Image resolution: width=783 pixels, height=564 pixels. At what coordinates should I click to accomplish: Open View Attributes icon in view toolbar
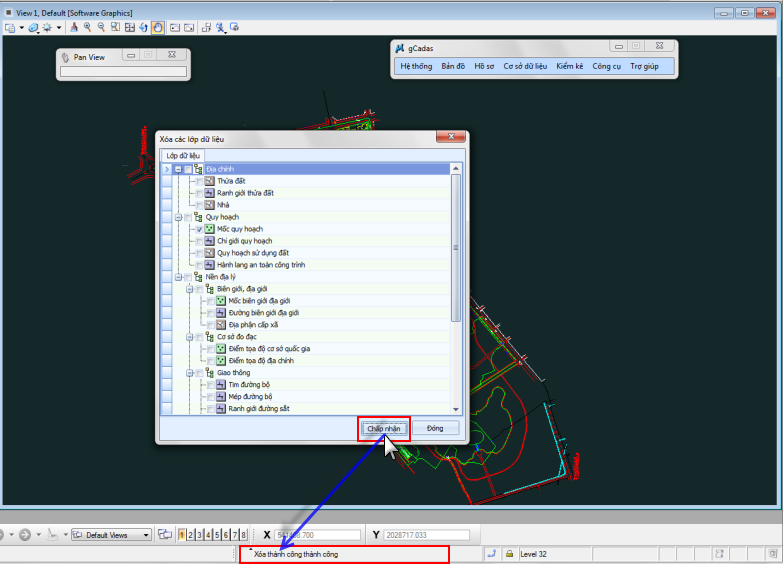[10, 27]
